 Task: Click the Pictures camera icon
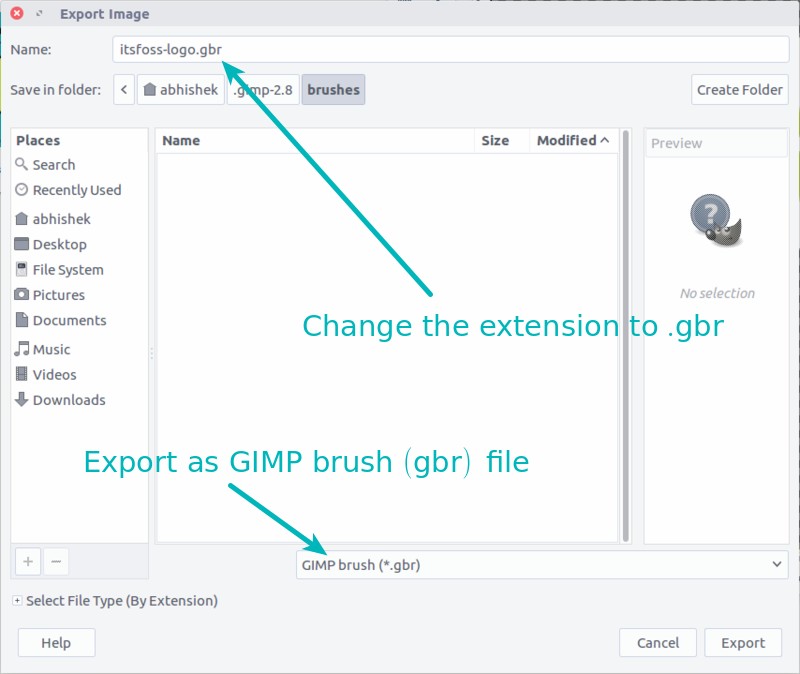pyautogui.click(x=21, y=294)
